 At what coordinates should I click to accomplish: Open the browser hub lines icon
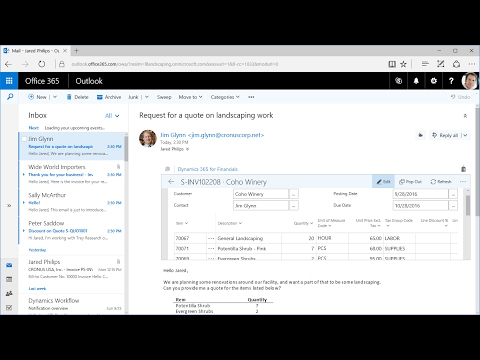tap(425, 64)
